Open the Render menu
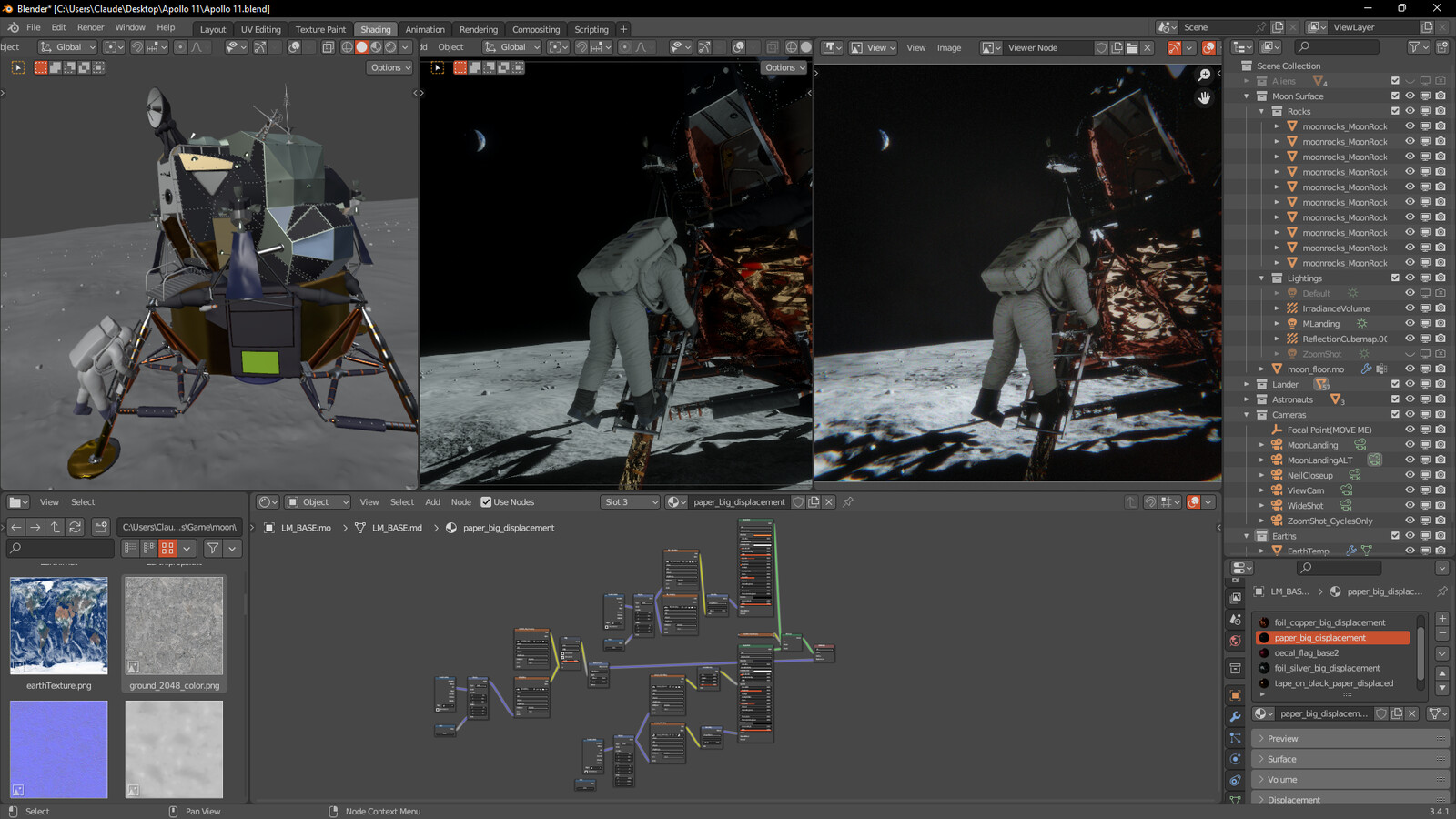Screen dimensions: 1456x819 [x=90, y=28]
